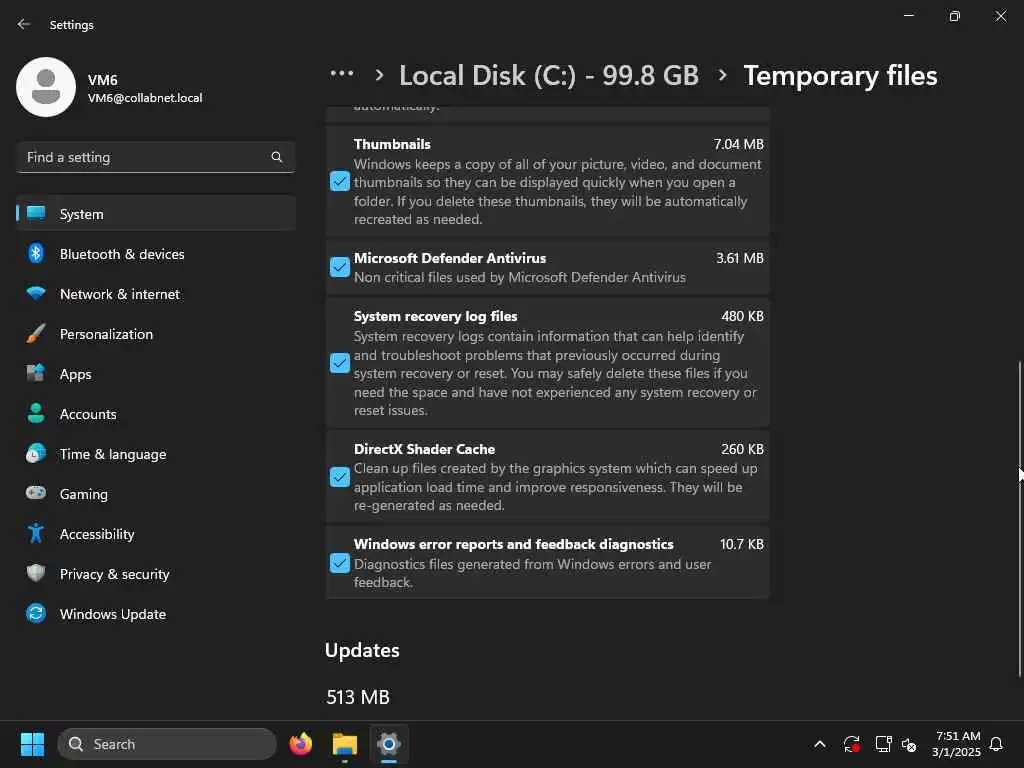Expand the breadcrumb ellipsis menu
1024x768 pixels.
[342, 75]
